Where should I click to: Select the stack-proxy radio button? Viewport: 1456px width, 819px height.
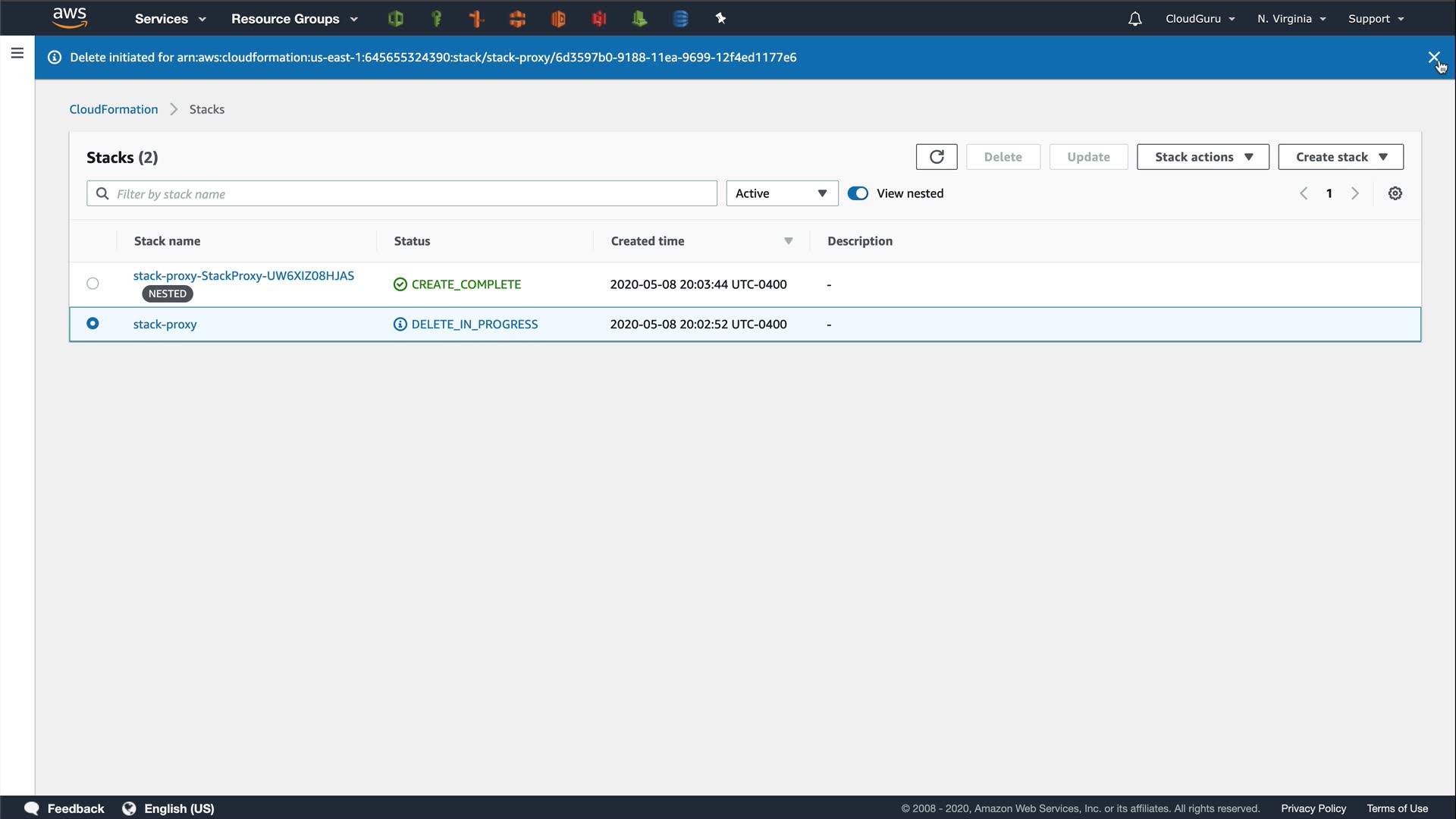click(x=93, y=324)
